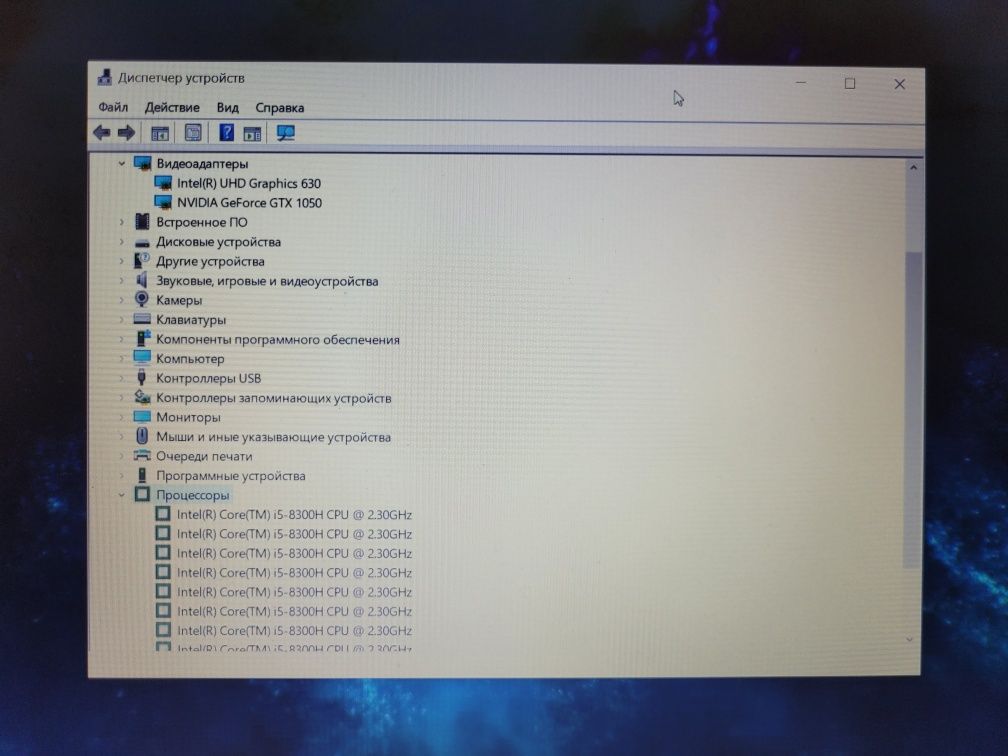Screen dimensions: 1008x756
Task: Click the speaker icon beside Звуковые, игровые и видеоустройства
Action: click(142, 280)
